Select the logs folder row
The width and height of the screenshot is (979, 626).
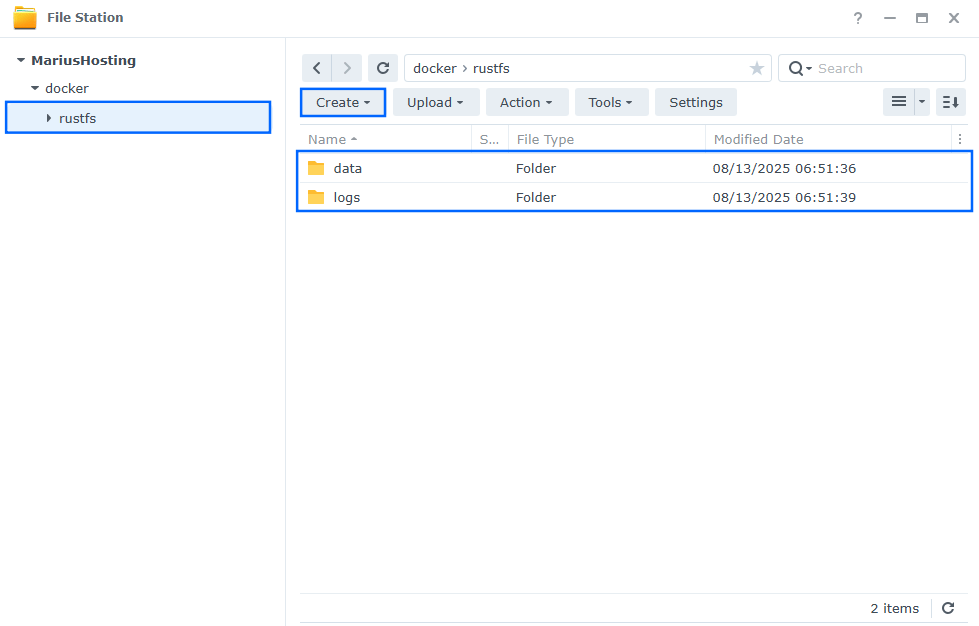coord(634,197)
